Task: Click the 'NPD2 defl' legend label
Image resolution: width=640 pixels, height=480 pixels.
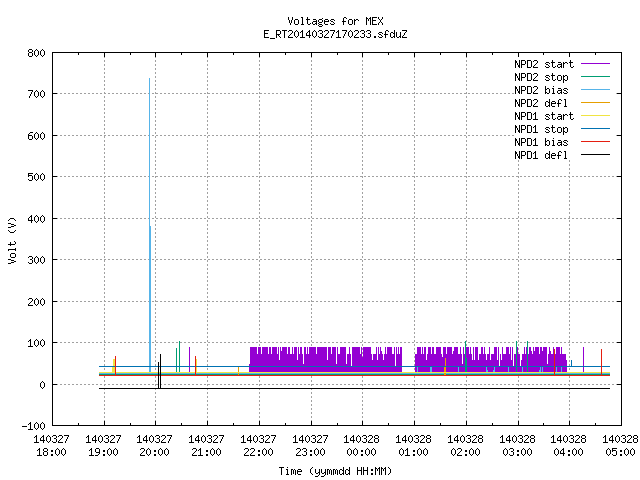Action: 541,103
